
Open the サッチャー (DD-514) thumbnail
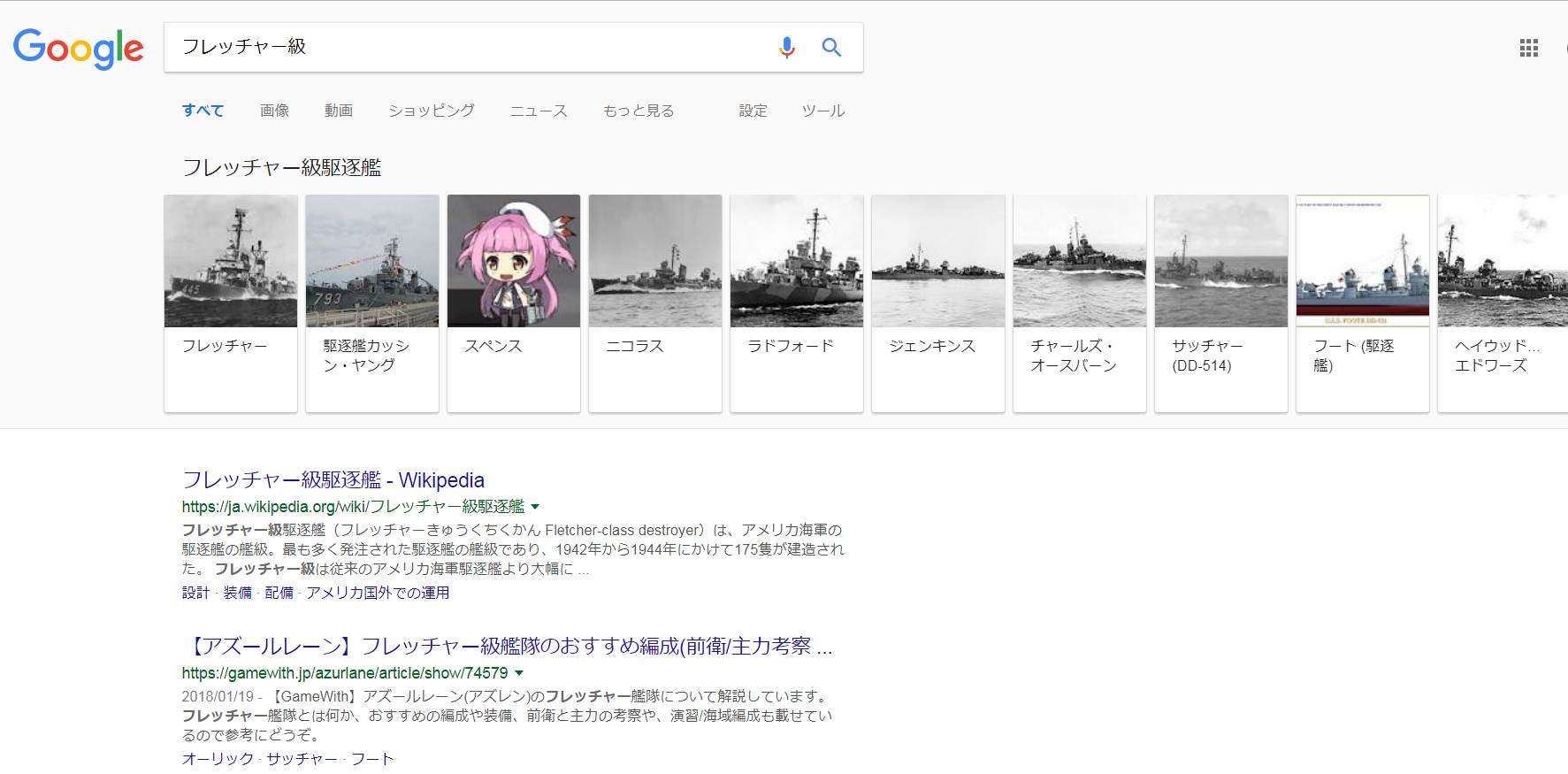[1221, 261]
